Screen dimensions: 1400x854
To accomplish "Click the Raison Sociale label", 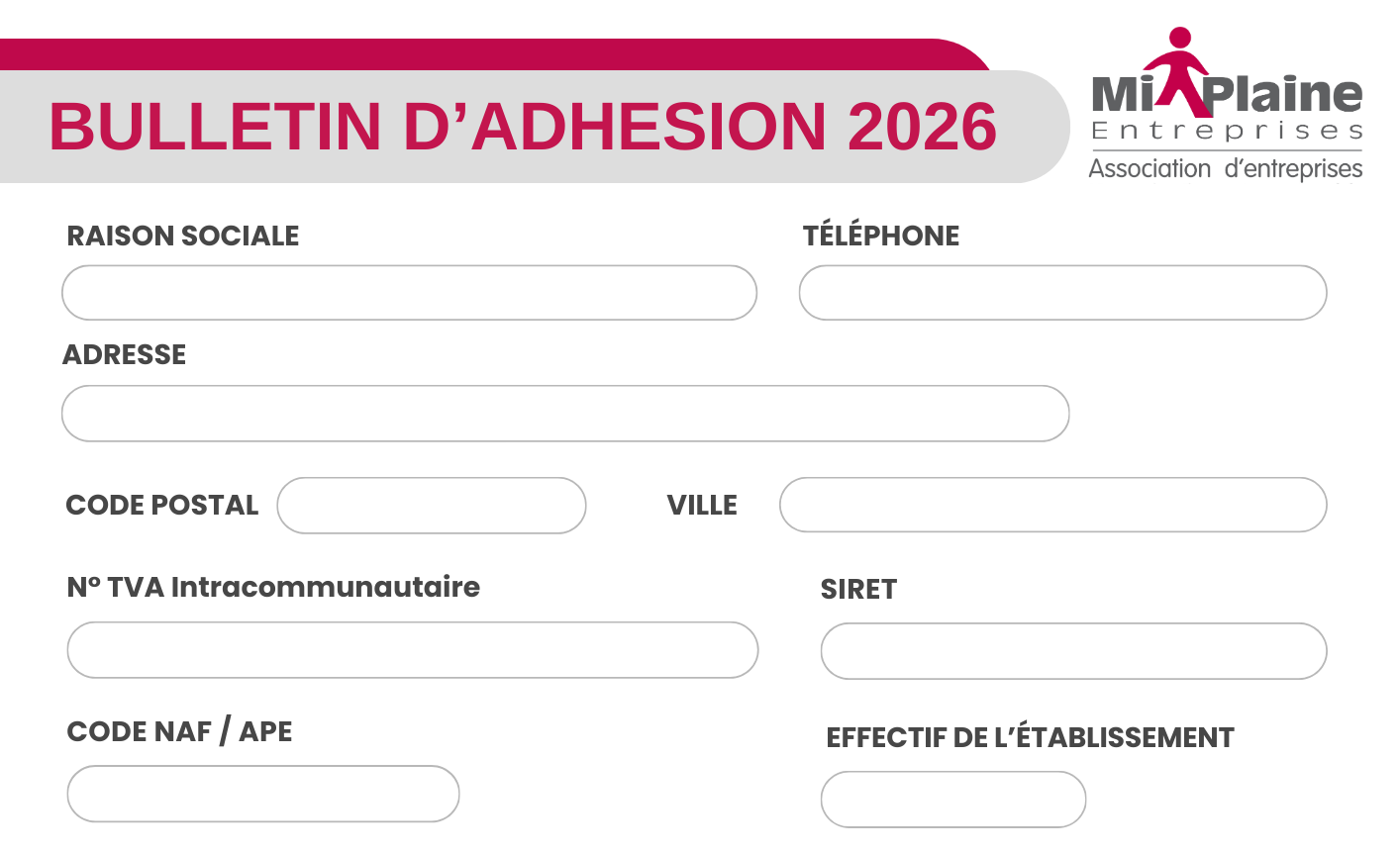I will (x=183, y=236).
